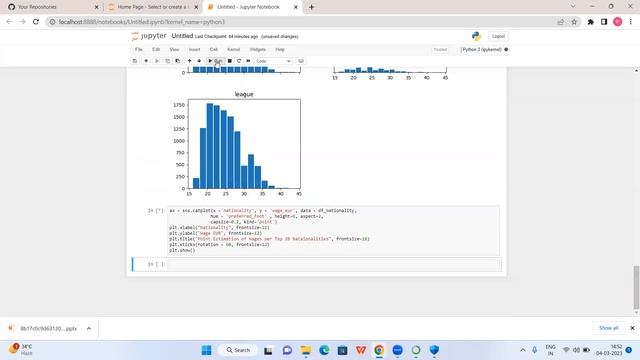
Task: Click into the sns.catplot code cell
Action: point(334,231)
